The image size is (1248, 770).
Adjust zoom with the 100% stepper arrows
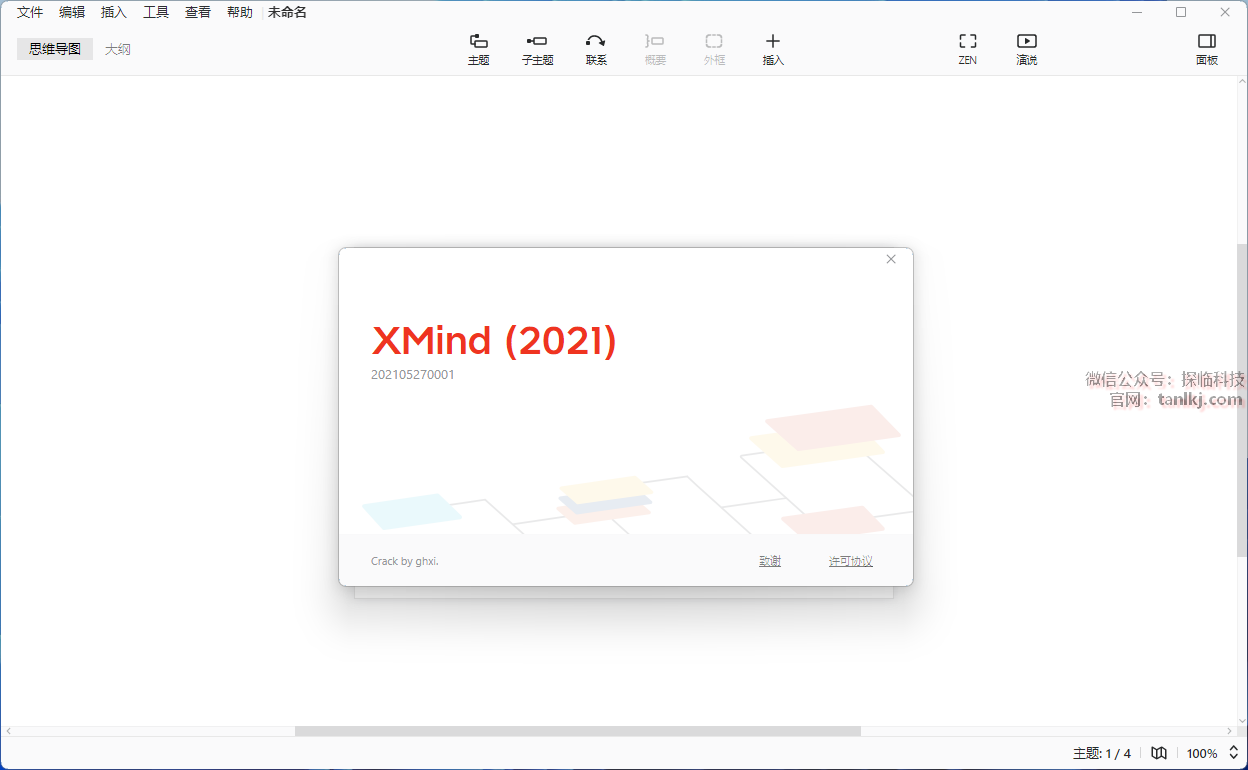(1233, 753)
